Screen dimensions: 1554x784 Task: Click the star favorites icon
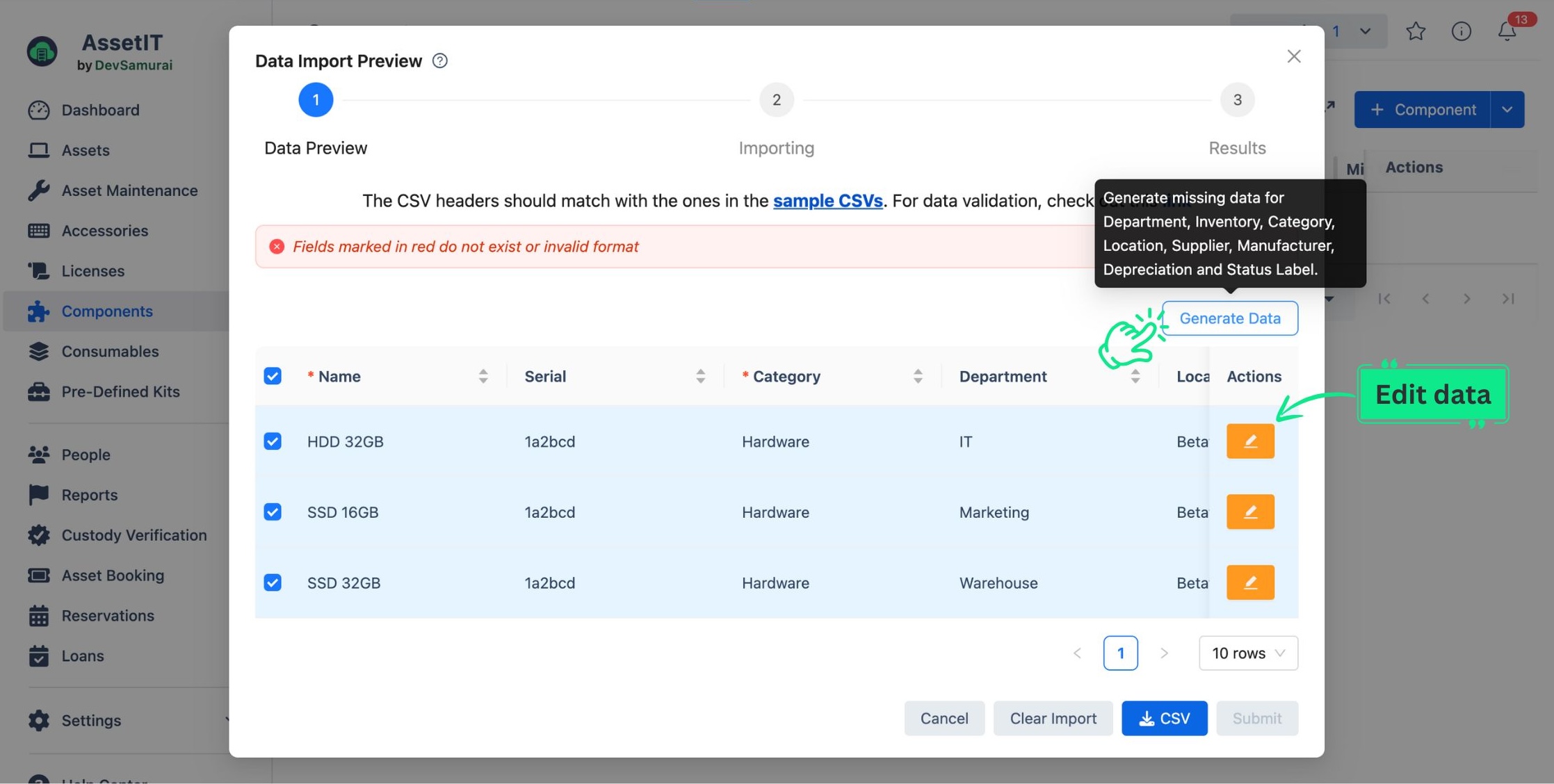(x=1415, y=31)
